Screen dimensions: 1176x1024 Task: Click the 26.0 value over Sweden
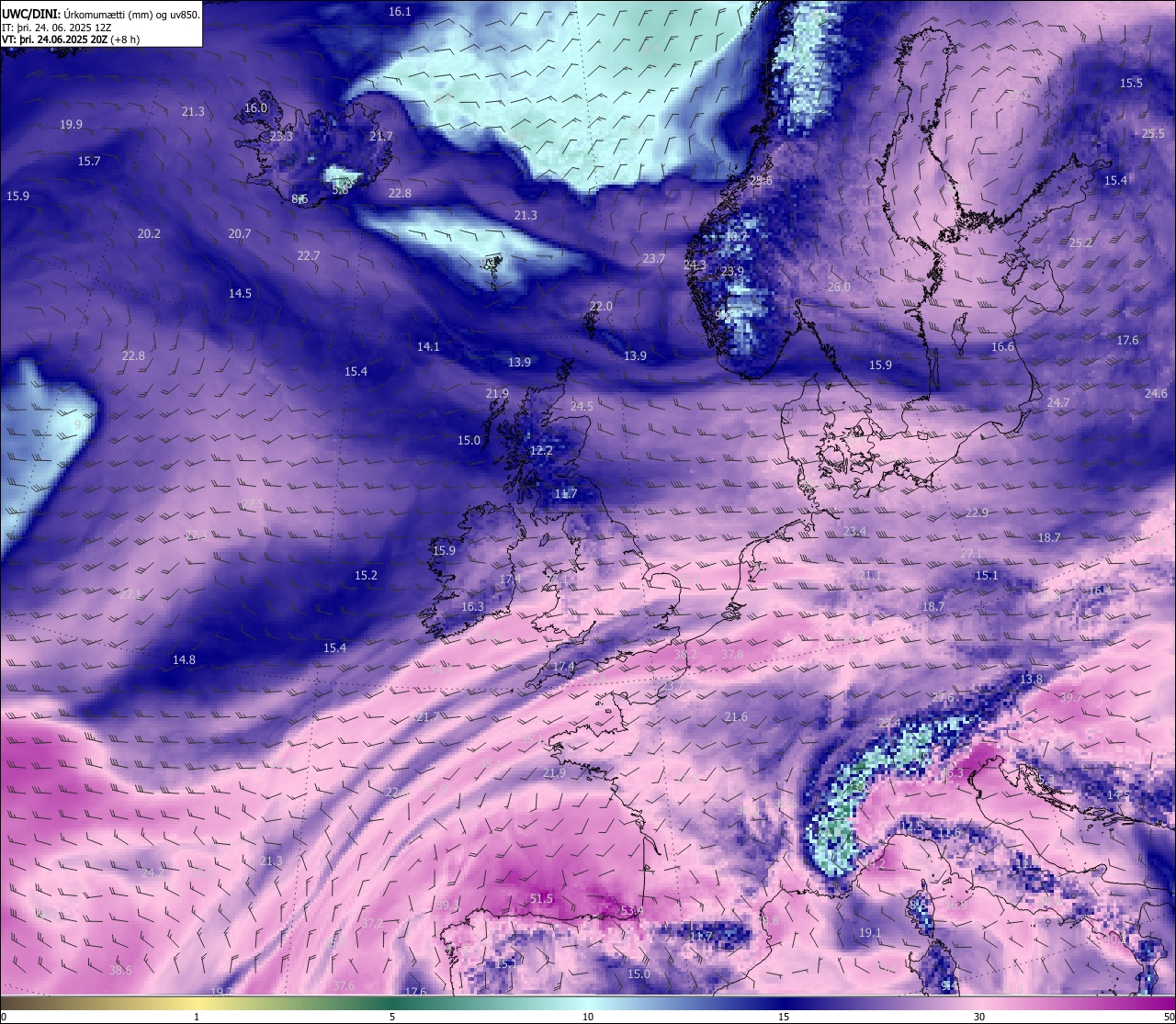click(x=839, y=287)
